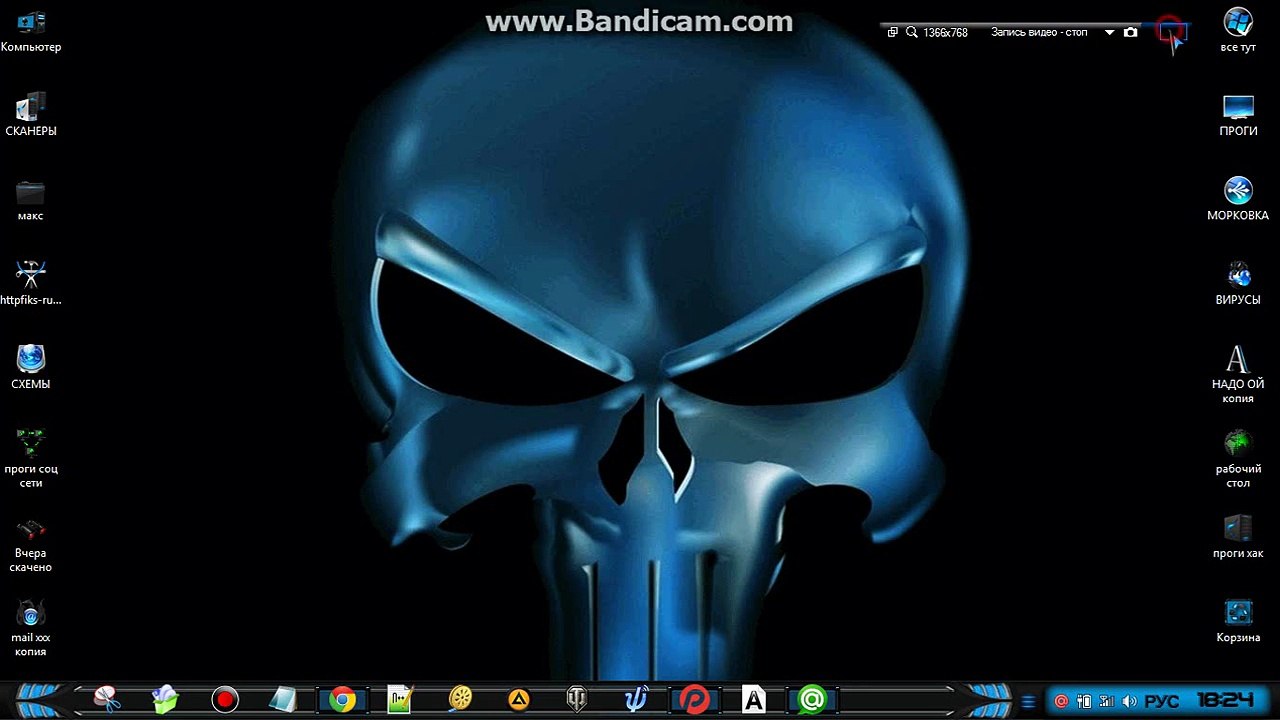The height and width of the screenshot is (720, 1280).
Task: Click the speaker volume tray icon
Action: tap(1129, 701)
